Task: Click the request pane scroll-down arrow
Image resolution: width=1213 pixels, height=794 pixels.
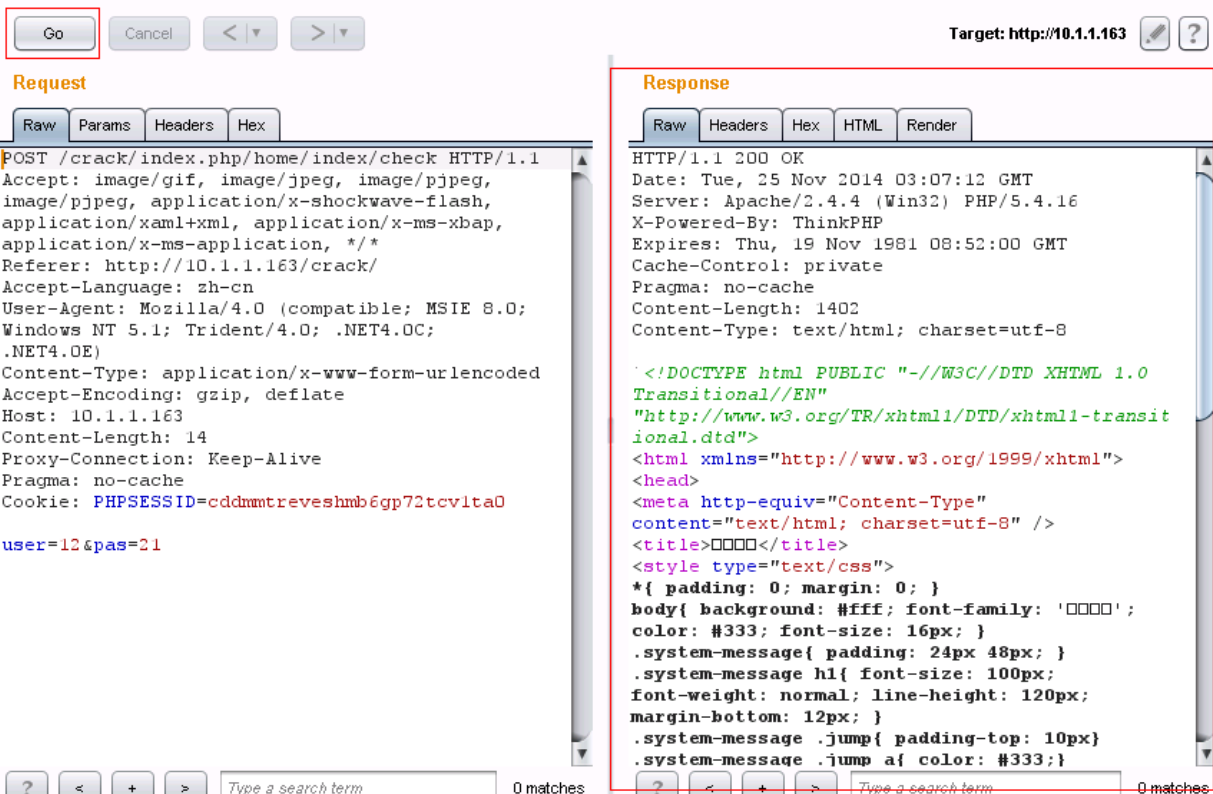Action: click(582, 754)
